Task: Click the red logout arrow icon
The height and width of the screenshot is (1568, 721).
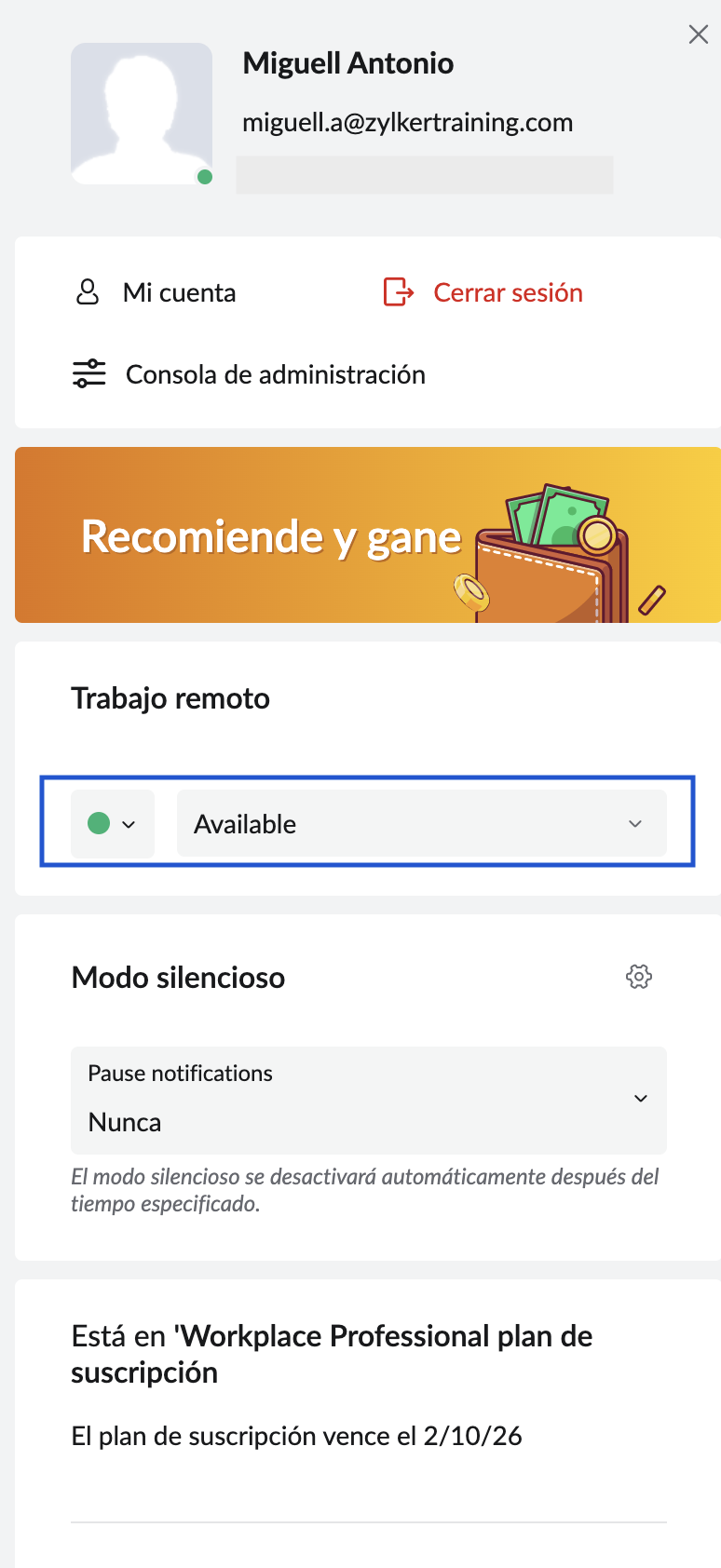Action: (x=399, y=292)
